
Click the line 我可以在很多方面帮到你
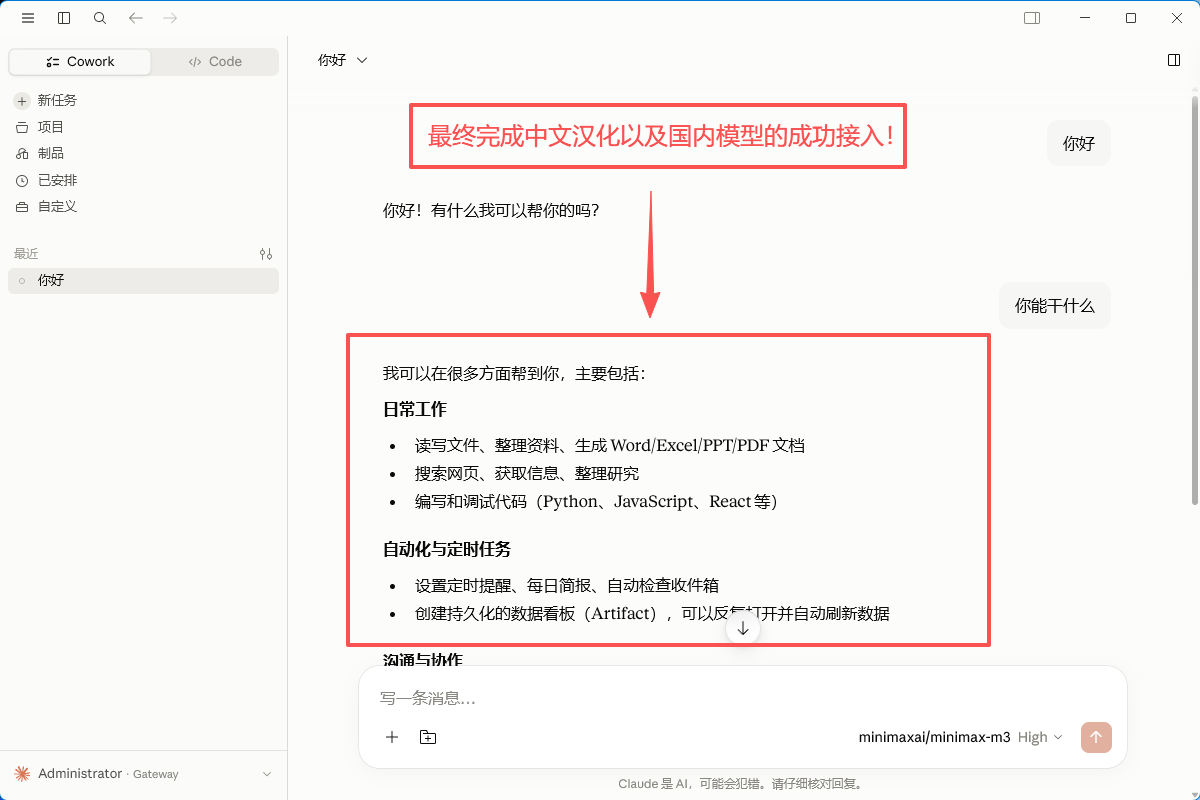pos(514,374)
